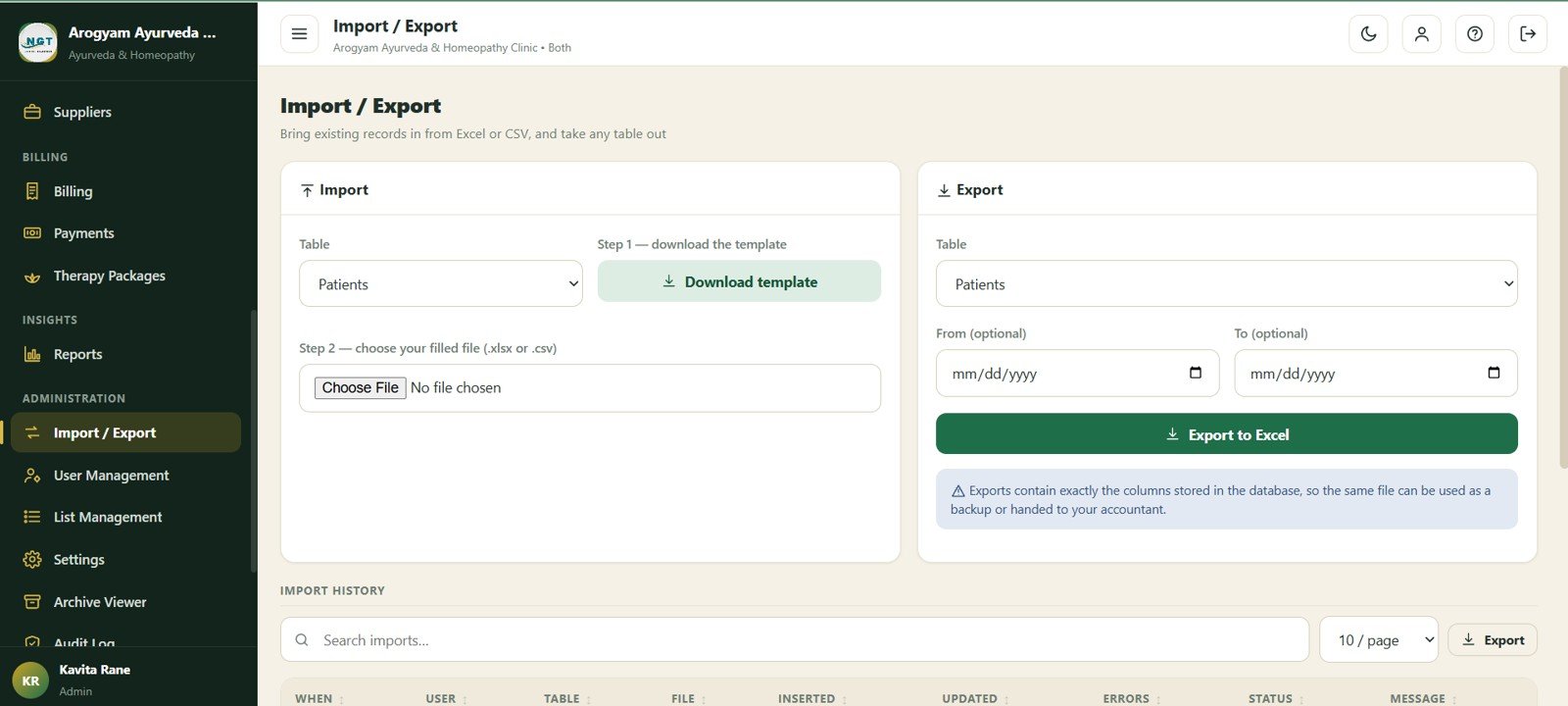Sort import history by USER column
The width and height of the screenshot is (1568, 706).
[447, 698]
